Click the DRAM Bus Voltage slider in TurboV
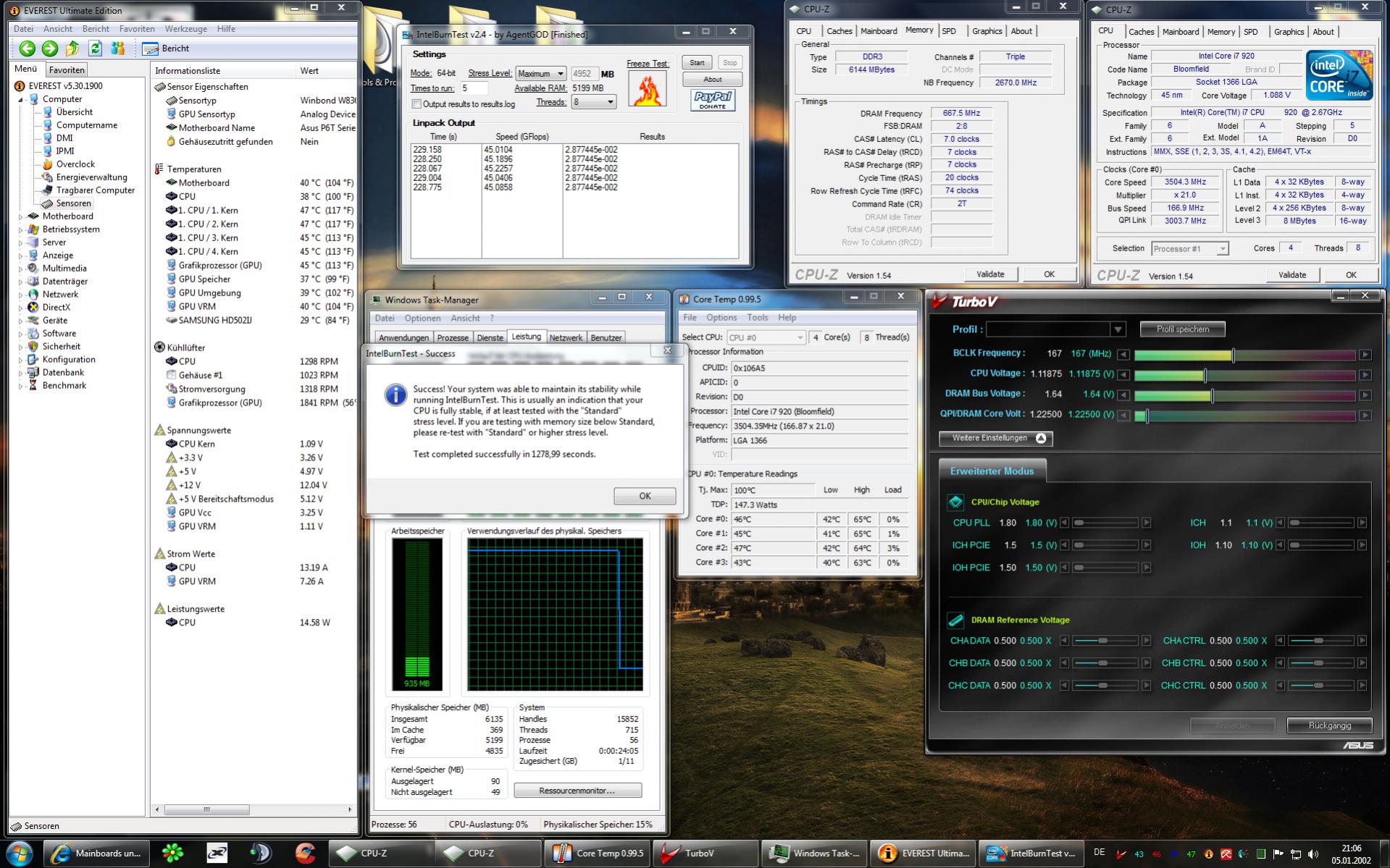This screenshot has height=868, width=1390. point(1244,395)
